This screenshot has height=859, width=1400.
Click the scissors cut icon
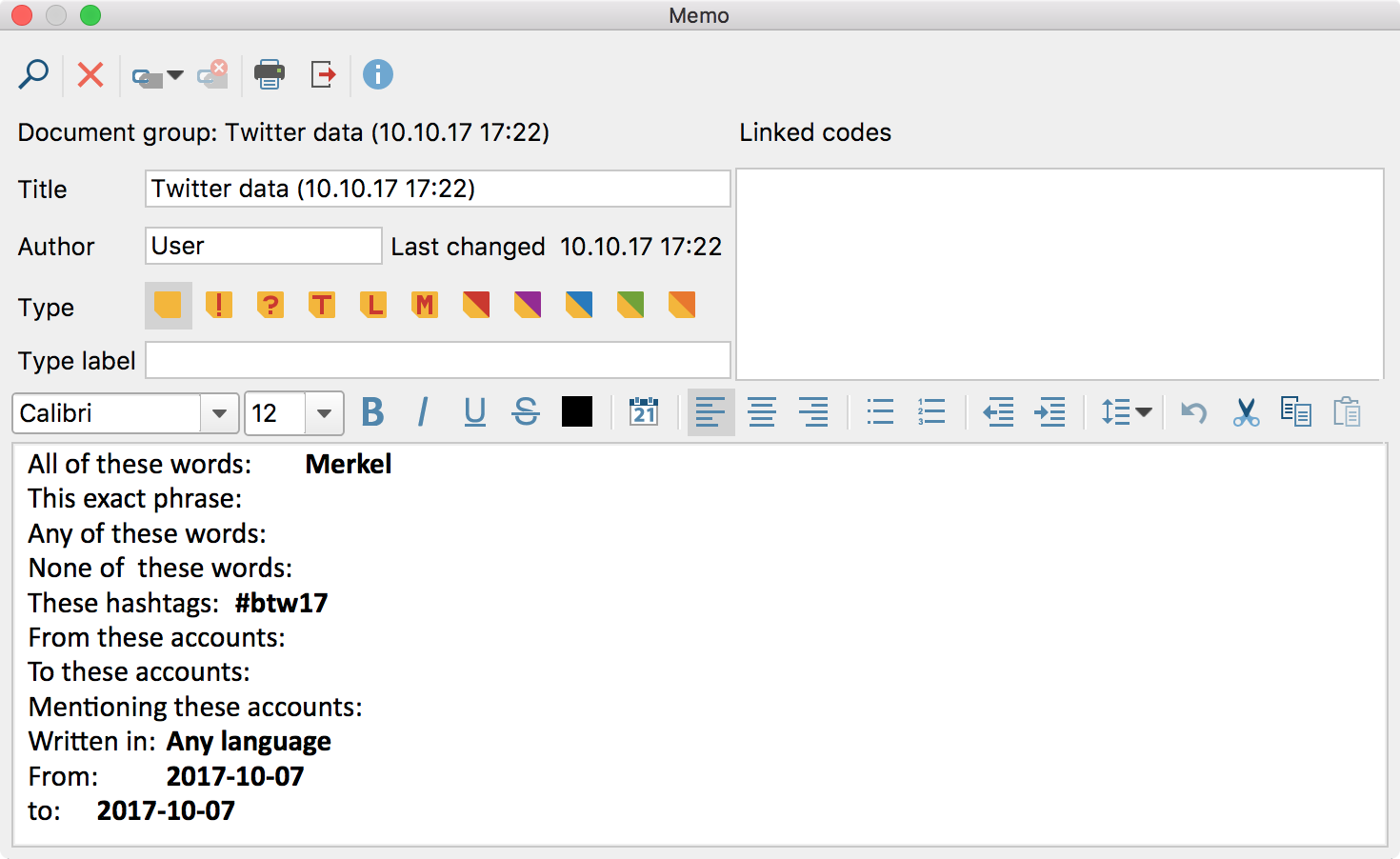click(1245, 412)
